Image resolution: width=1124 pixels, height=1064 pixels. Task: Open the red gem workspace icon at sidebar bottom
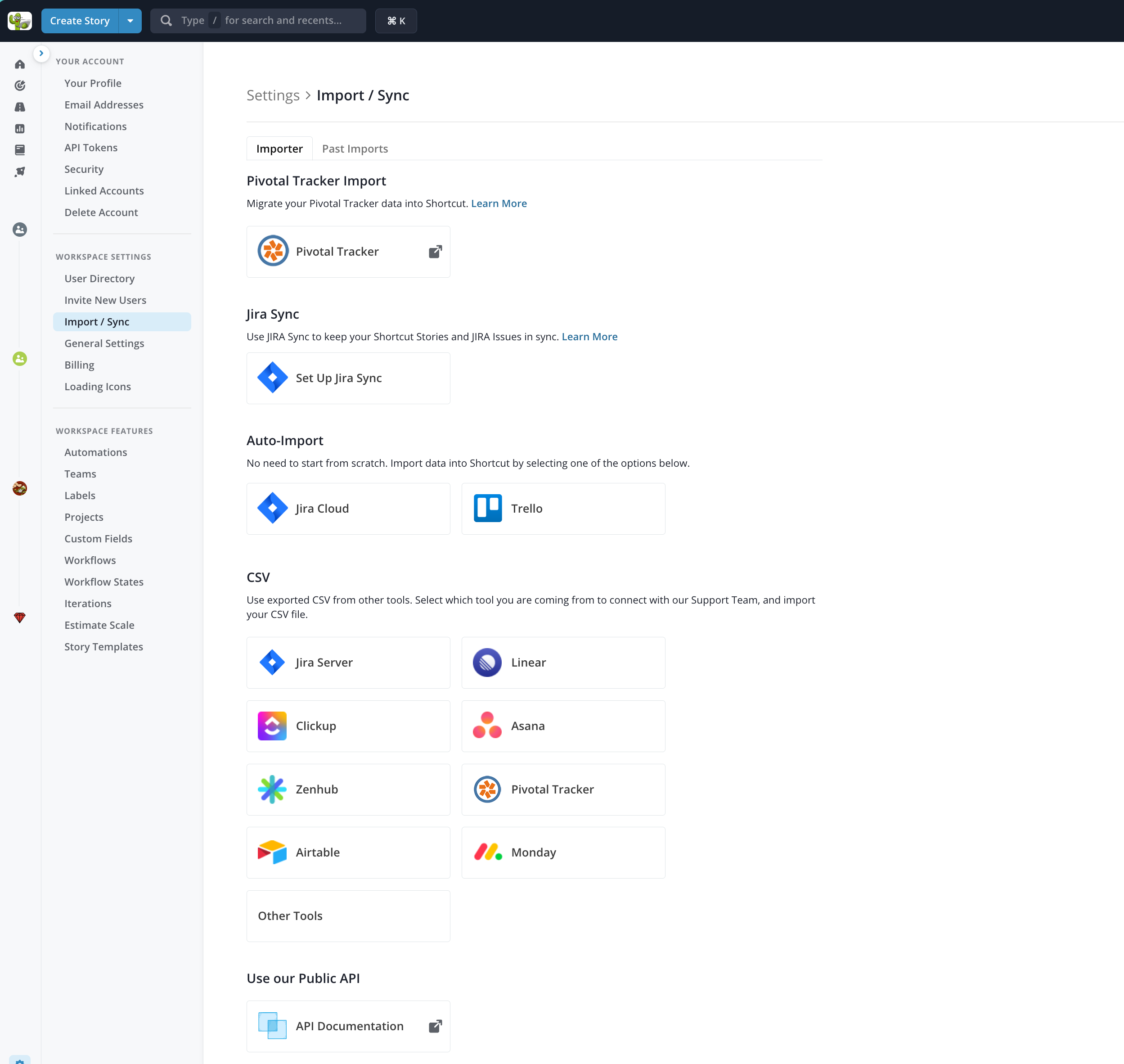pyautogui.click(x=20, y=618)
